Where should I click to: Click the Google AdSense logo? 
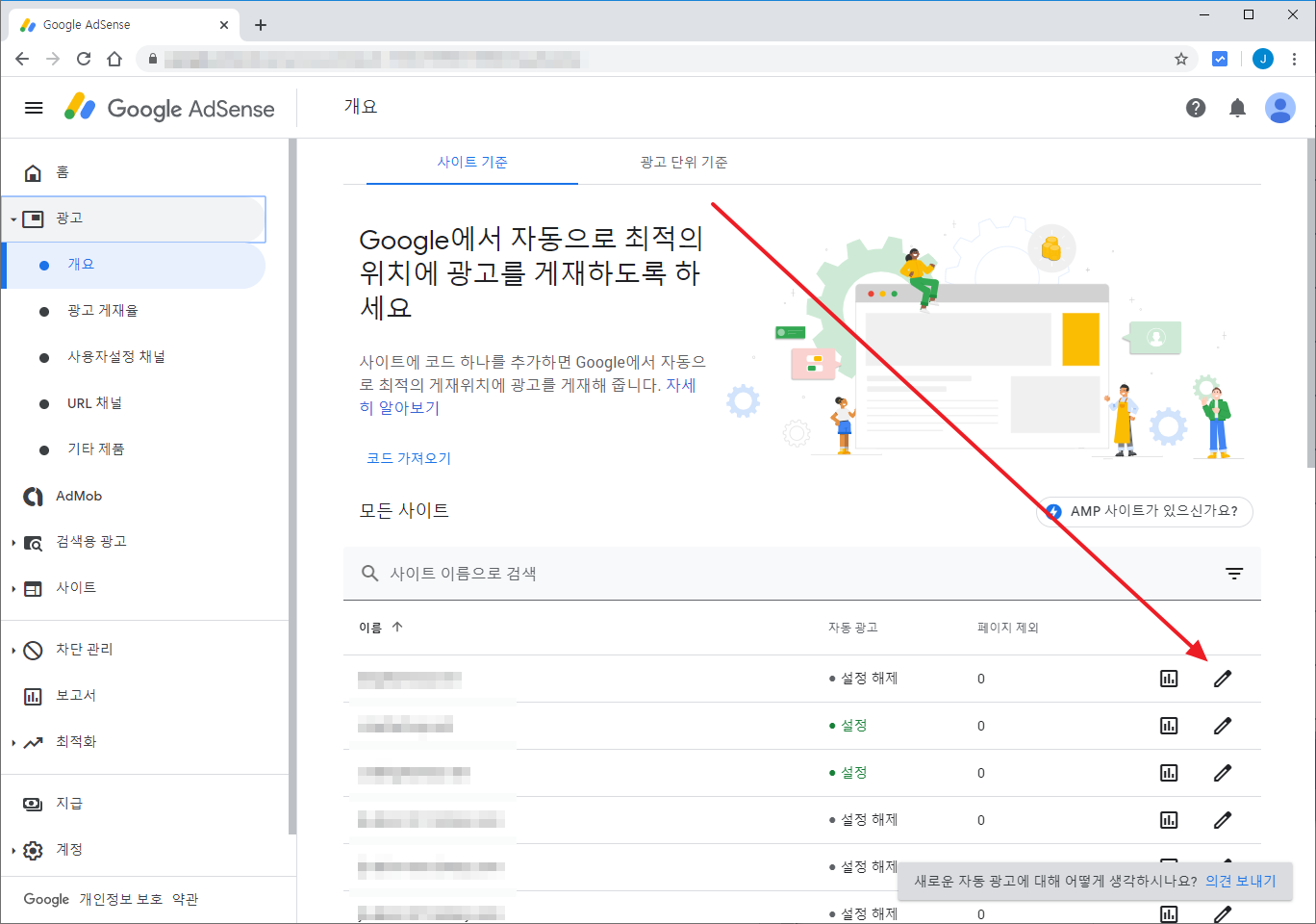(170, 108)
